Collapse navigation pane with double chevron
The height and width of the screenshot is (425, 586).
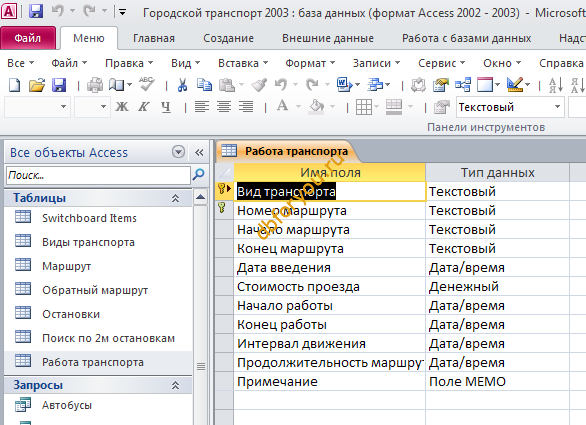199,152
